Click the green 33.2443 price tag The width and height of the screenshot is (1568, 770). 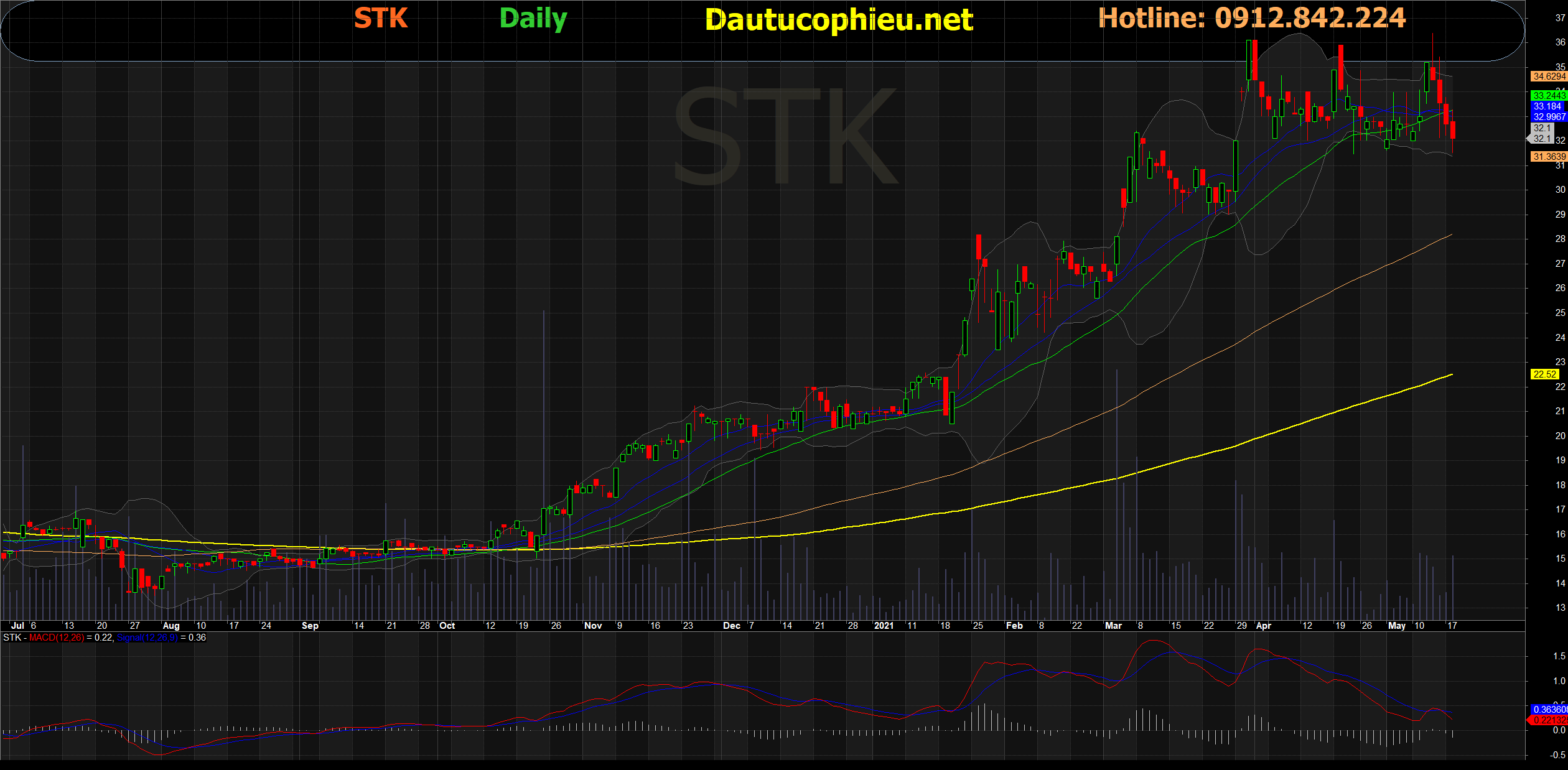pos(1548,95)
